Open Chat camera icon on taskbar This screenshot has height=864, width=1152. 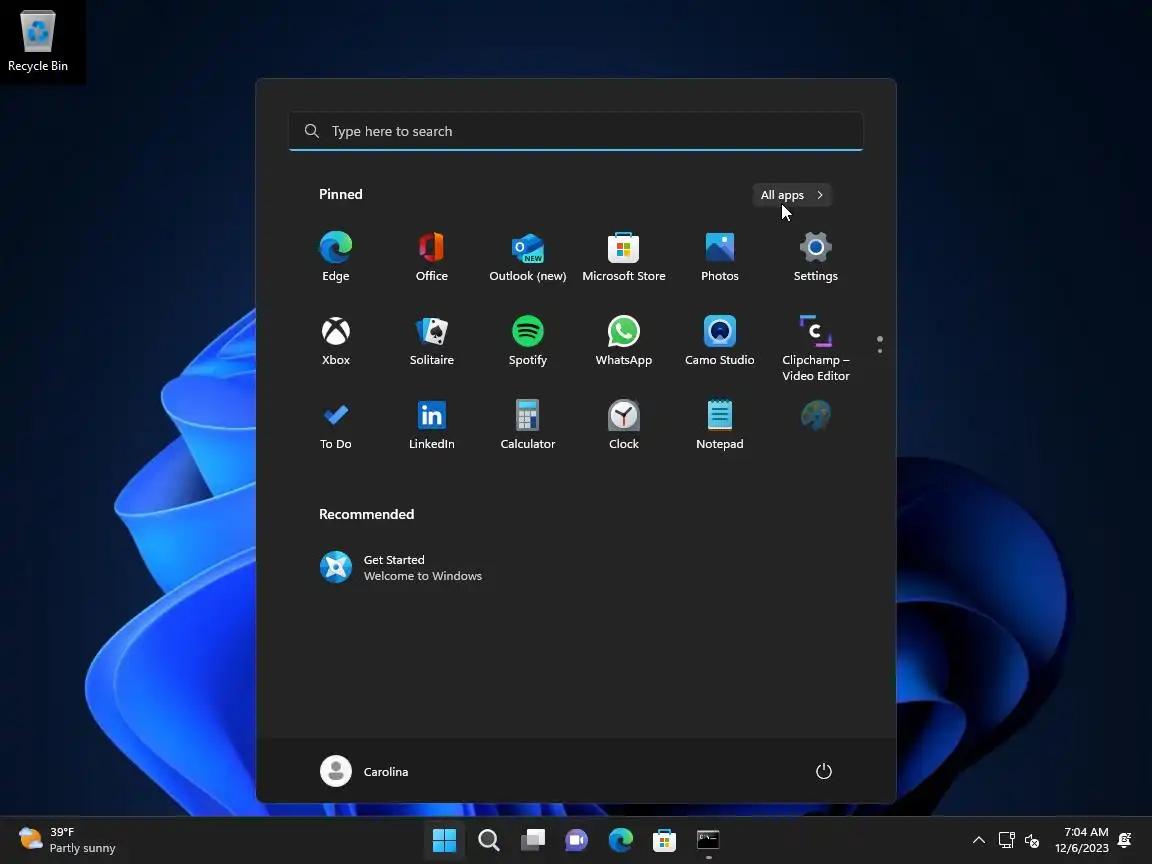pos(577,840)
